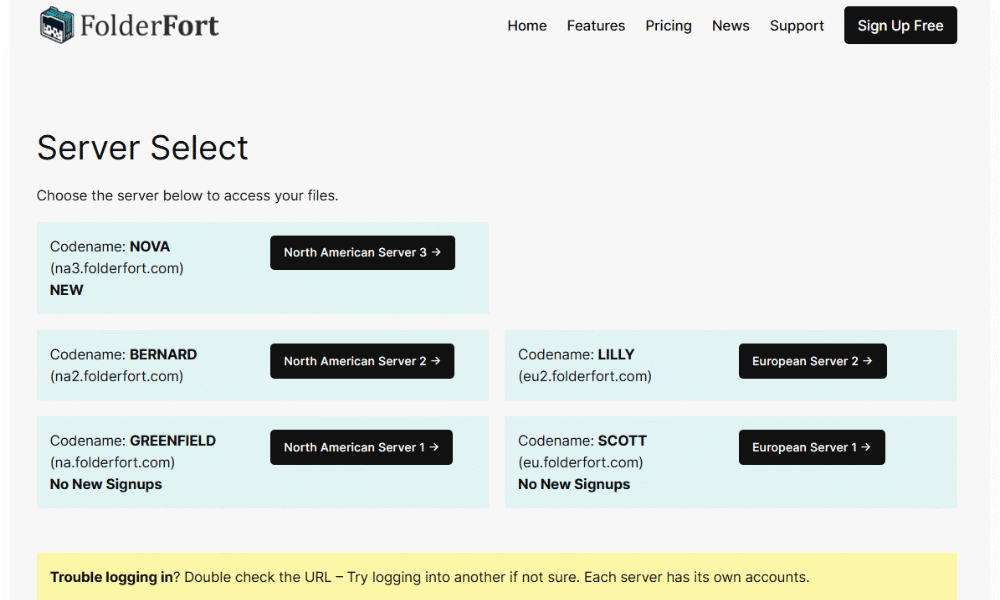Open the Features navigation link

(x=596, y=26)
